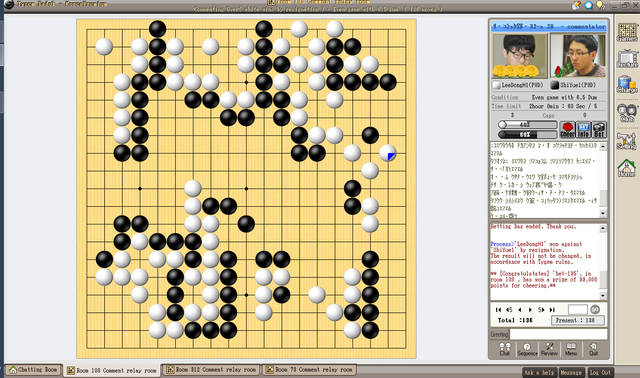Open the Review button
The width and height of the screenshot is (640, 378).
[x=549, y=349]
